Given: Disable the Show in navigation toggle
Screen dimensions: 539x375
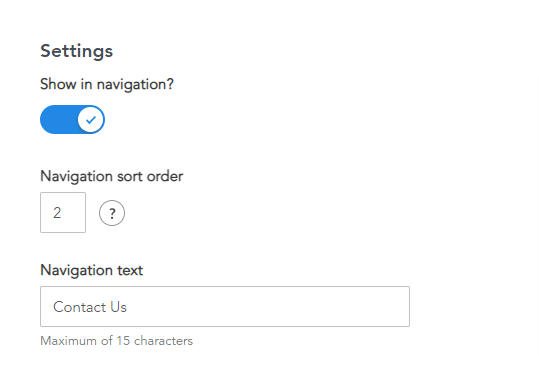Looking at the screenshot, I should pyautogui.click(x=73, y=120).
